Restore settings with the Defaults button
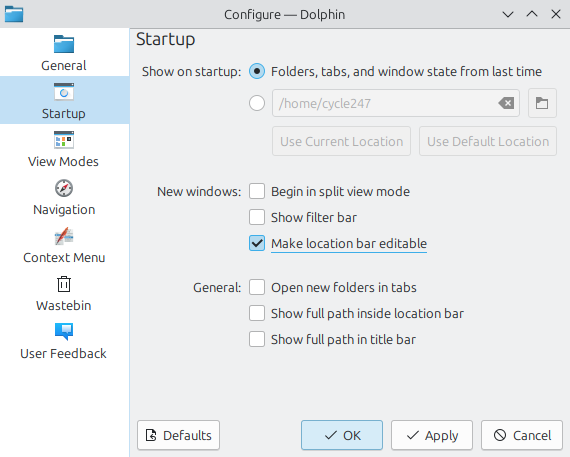This screenshot has width=570, height=457. [178, 435]
